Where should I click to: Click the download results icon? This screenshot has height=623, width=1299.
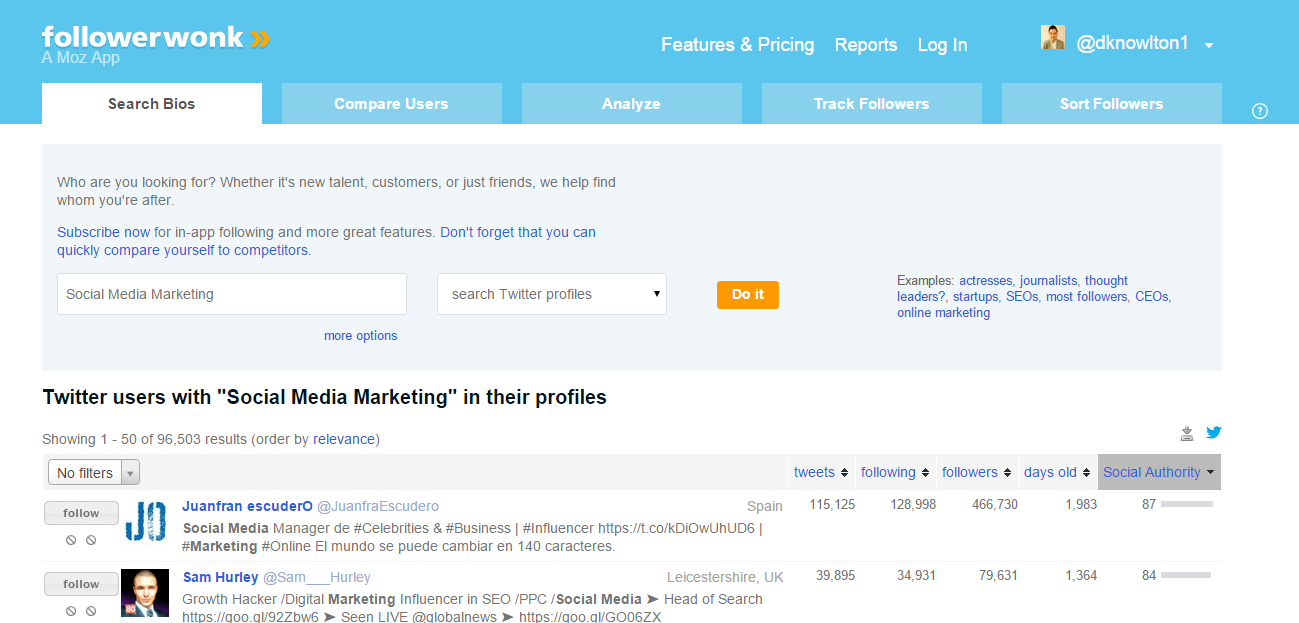click(x=1187, y=433)
